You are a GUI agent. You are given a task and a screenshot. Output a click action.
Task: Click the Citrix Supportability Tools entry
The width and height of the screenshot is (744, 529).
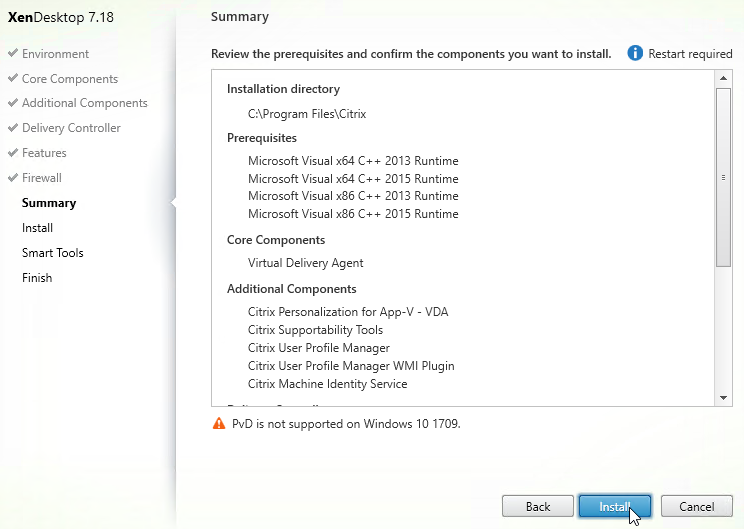point(315,330)
